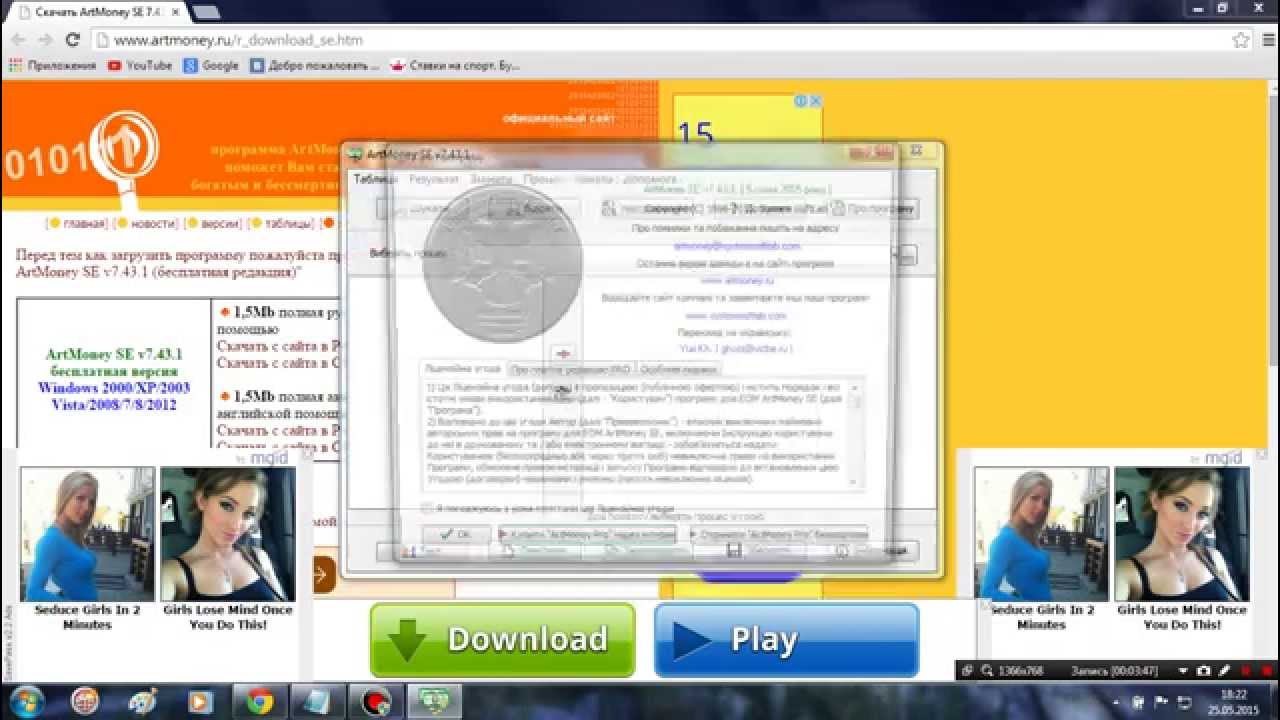1280x720 pixels.
Task: Open the Google bookmark
Action: tap(210, 65)
